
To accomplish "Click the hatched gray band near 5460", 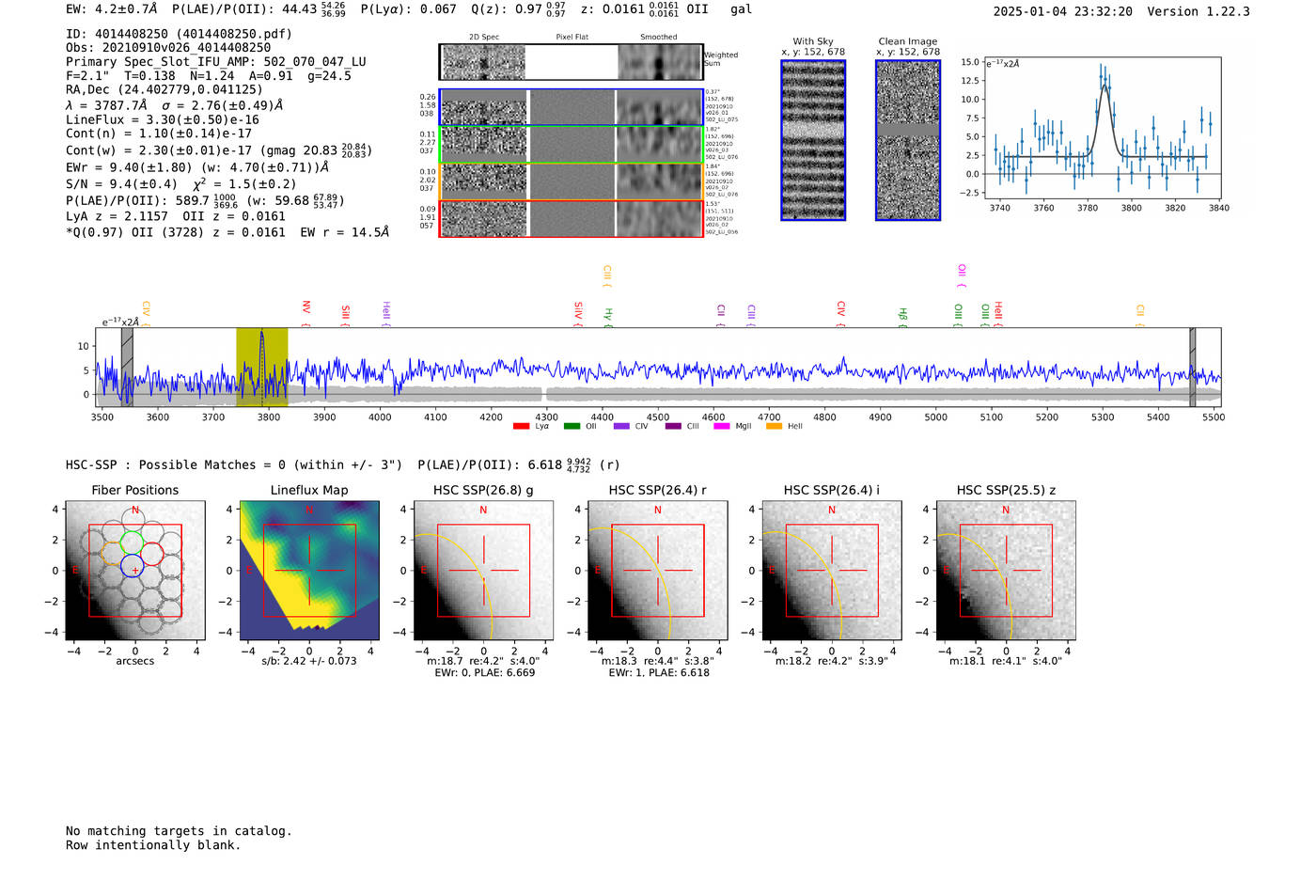I will click(1192, 368).
